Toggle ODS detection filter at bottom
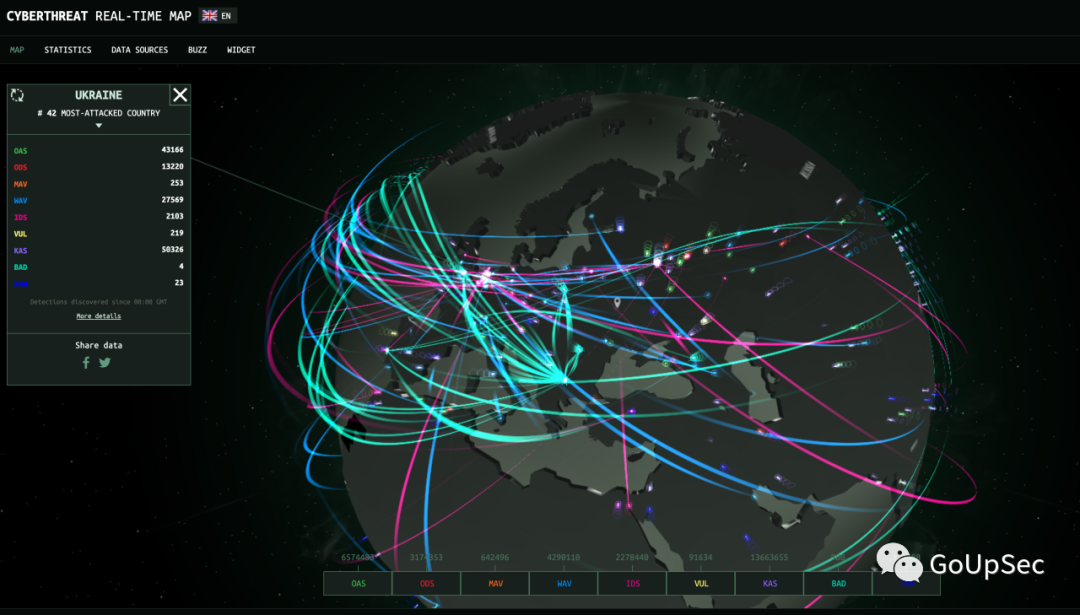 point(426,583)
